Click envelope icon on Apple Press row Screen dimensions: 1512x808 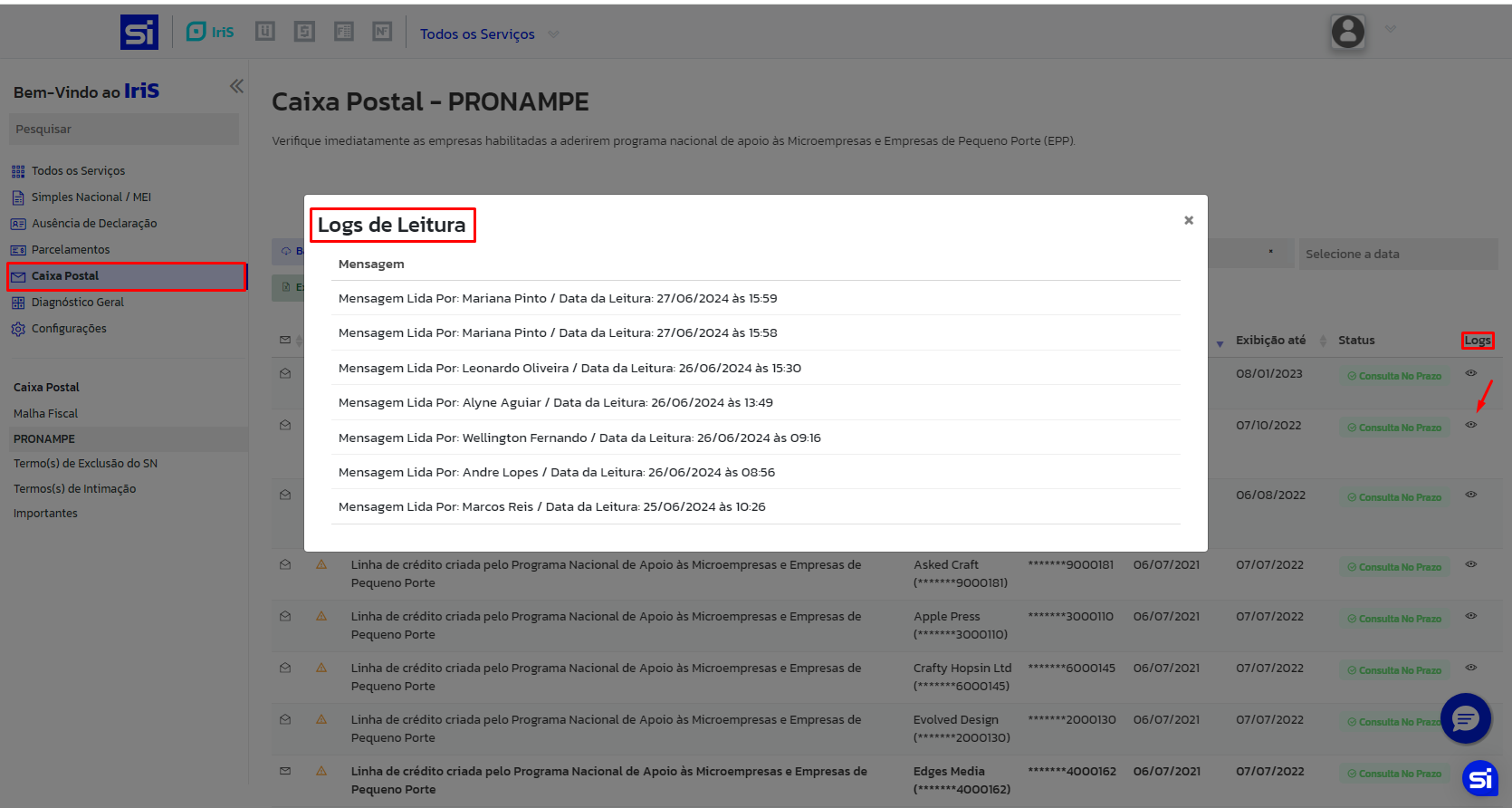285,616
